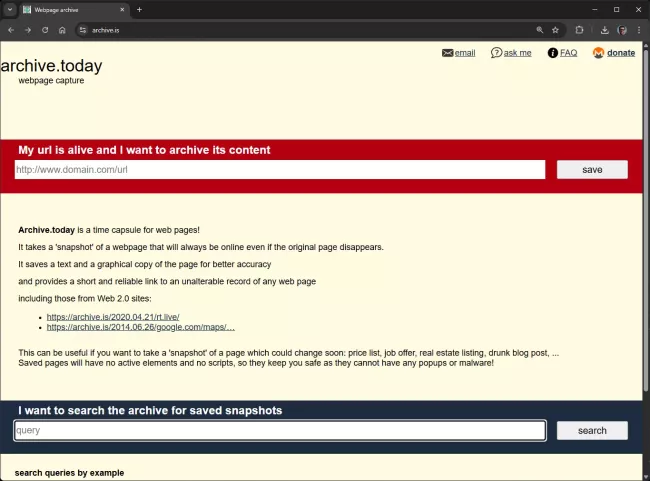
Task: Click the zoom magnifier icon in address bar
Action: (540, 30)
